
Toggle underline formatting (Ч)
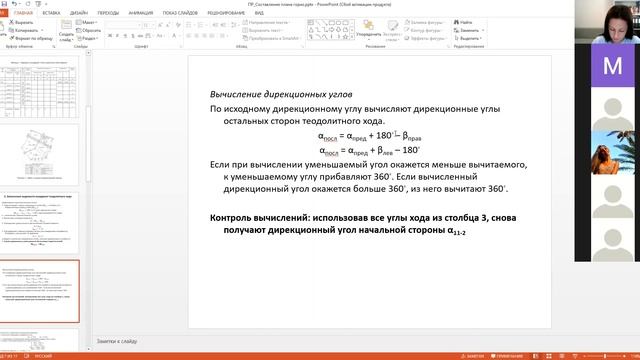pos(125,36)
